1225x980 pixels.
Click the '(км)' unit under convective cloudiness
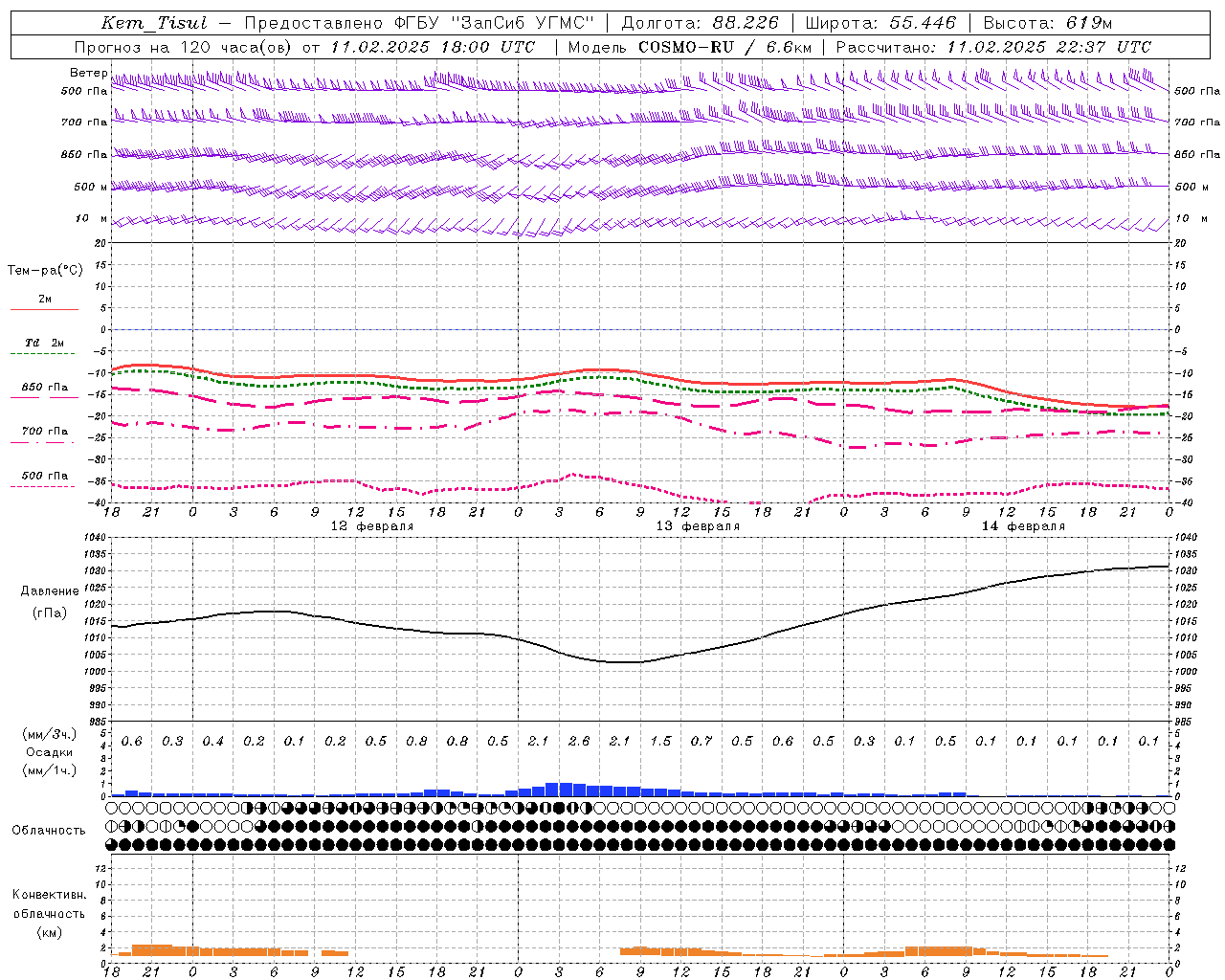tap(50, 932)
